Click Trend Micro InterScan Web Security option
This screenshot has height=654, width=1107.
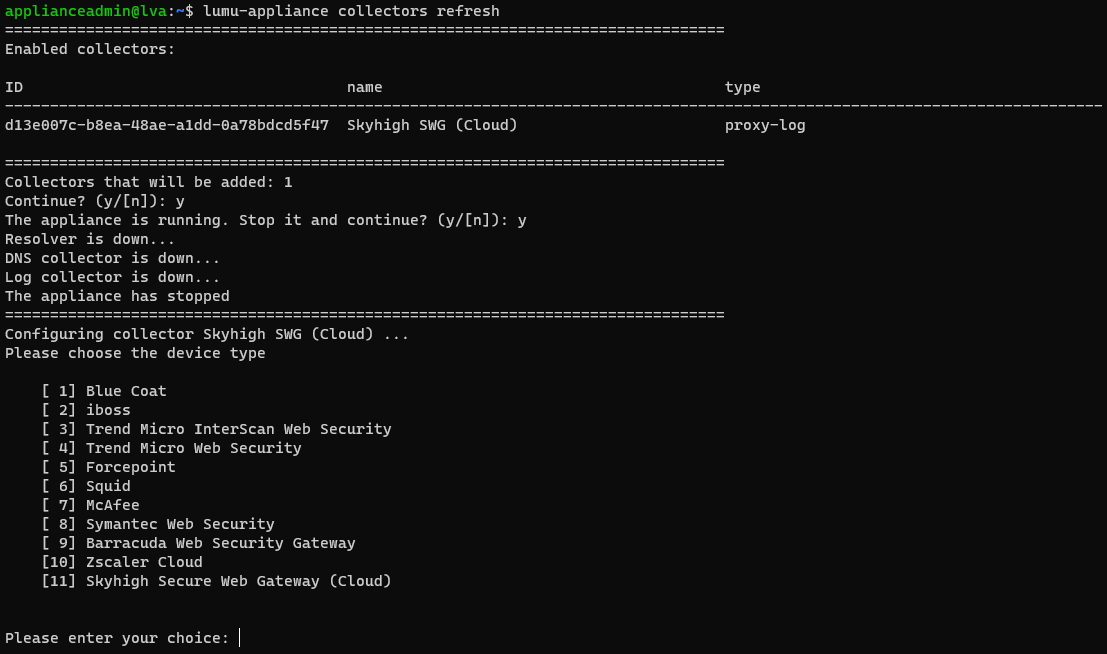(x=238, y=429)
